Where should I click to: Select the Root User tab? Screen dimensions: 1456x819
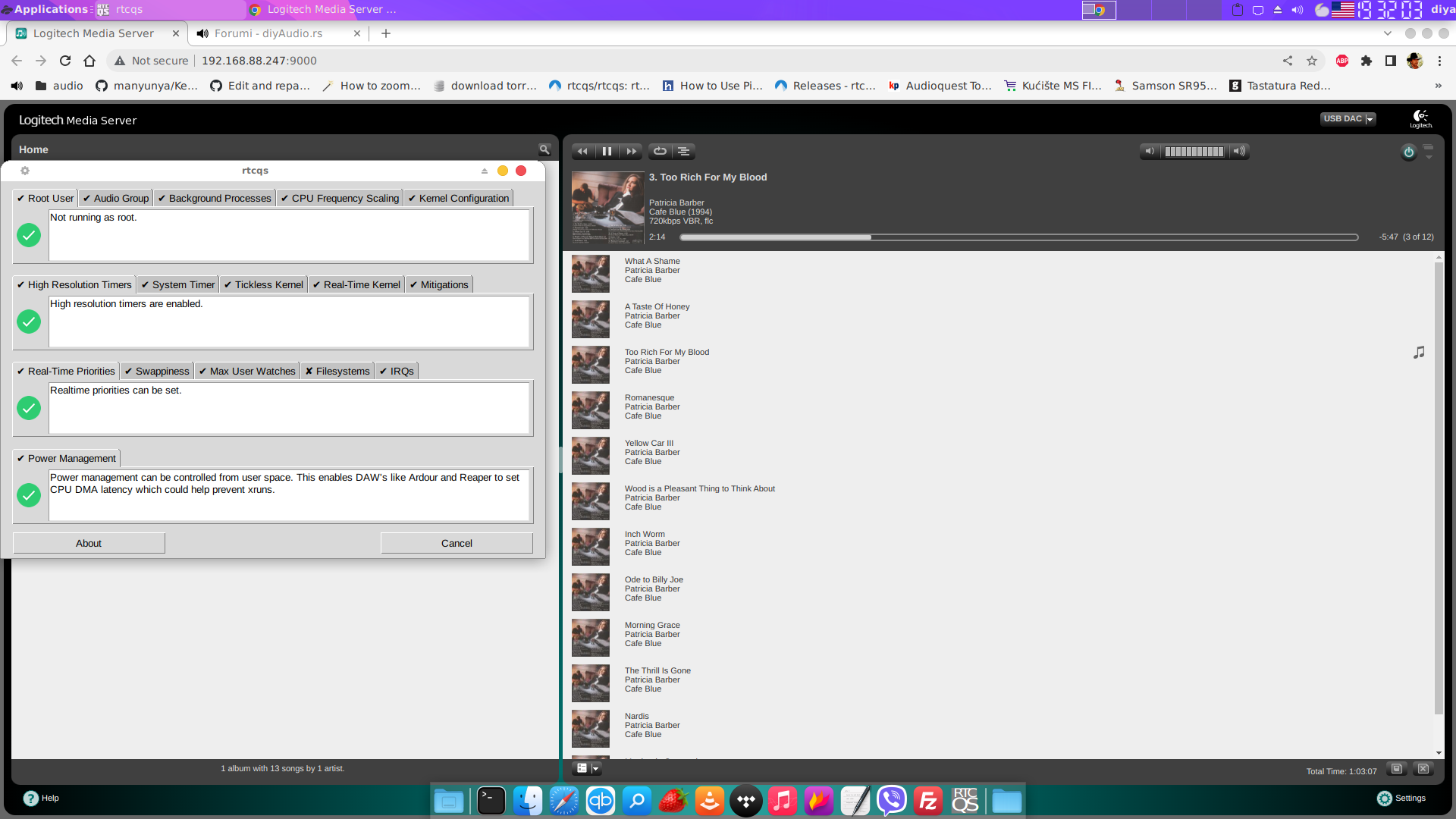pyautogui.click(x=45, y=198)
